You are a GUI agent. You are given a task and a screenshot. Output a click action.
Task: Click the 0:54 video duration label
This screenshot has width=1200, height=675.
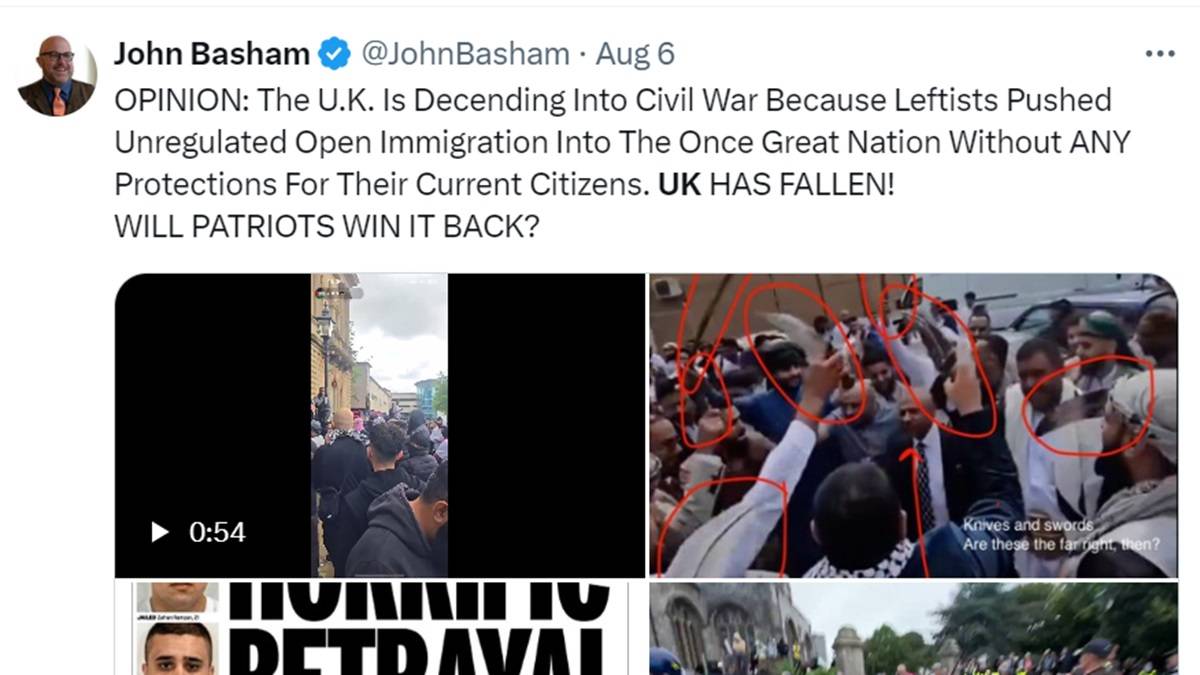[217, 533]
